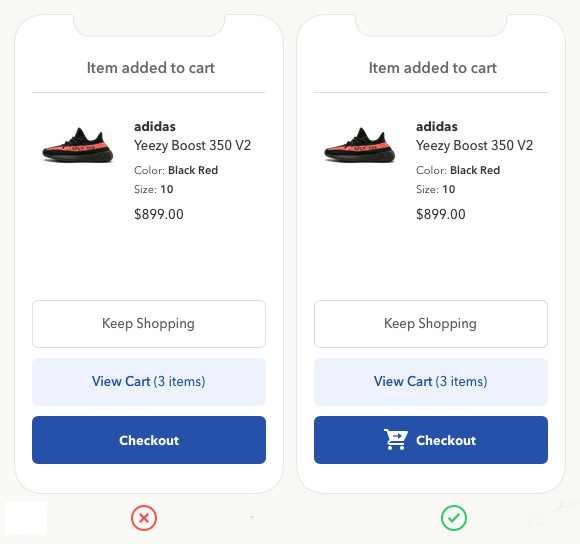Select Keep Shopping on the left phone
The image size is (580, 544).
coord(149,324)
